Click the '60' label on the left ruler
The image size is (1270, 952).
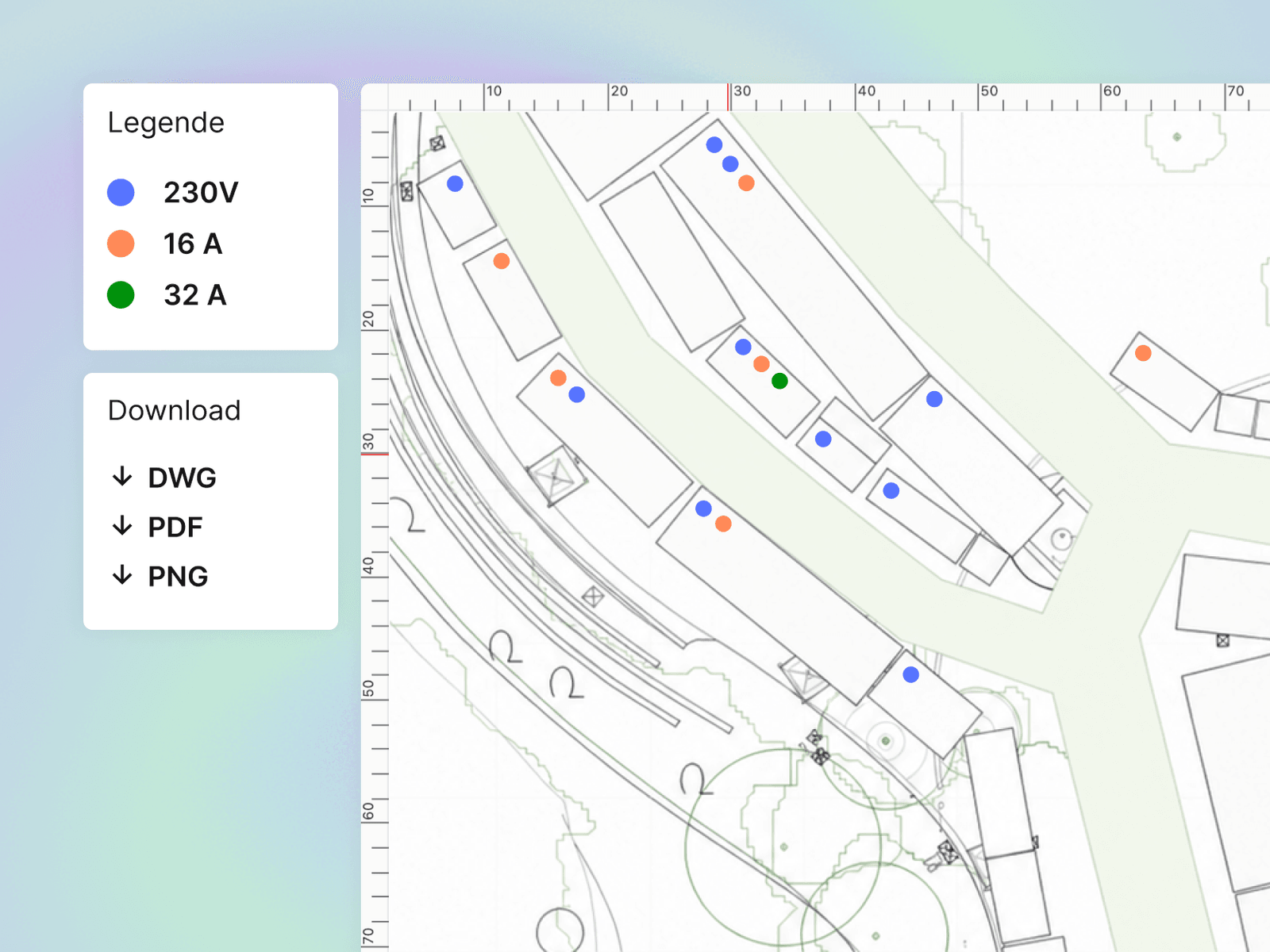[368, 811]
